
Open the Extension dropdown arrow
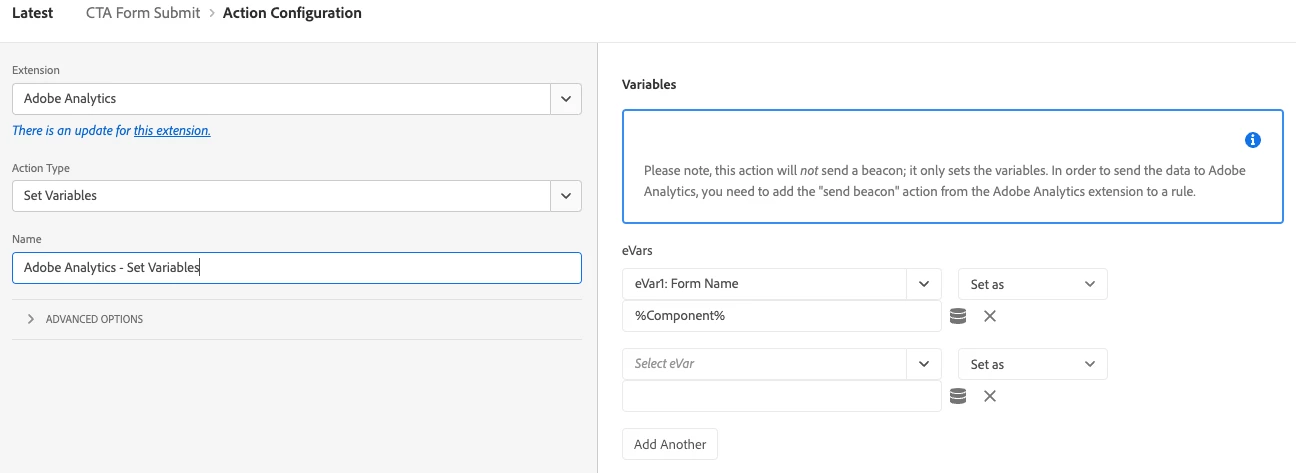click(566, 99)
